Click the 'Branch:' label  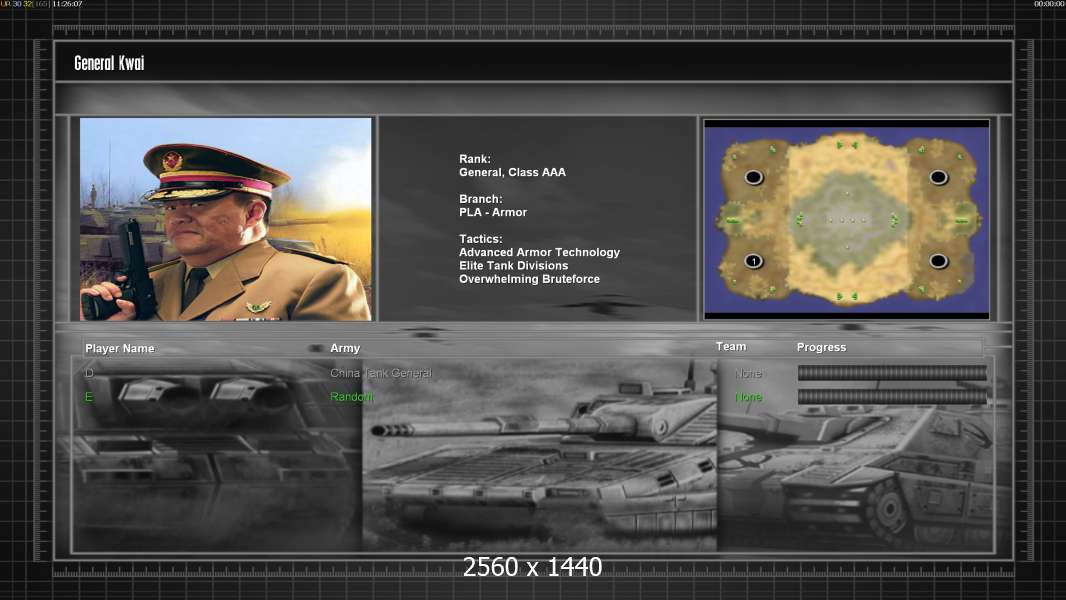(x=481, y=199)
